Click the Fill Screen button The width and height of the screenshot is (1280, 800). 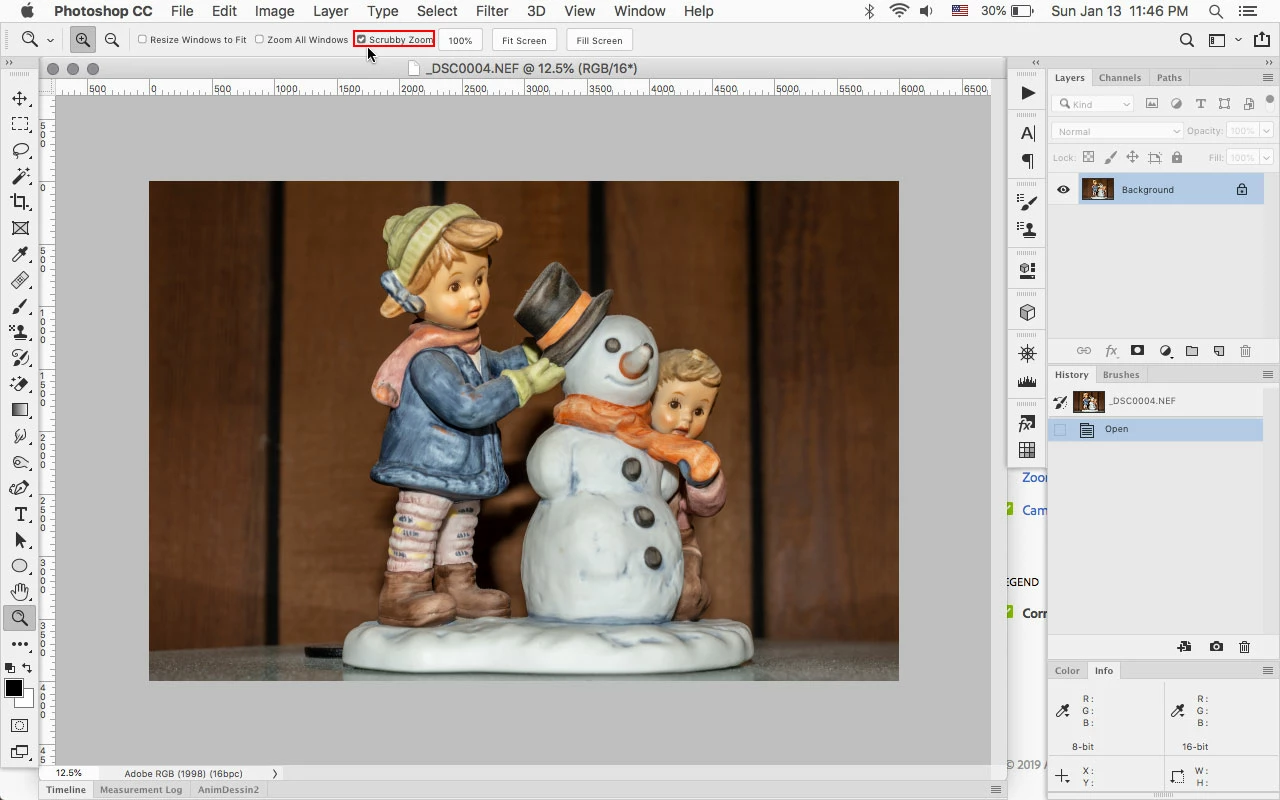tap(599, 40)
